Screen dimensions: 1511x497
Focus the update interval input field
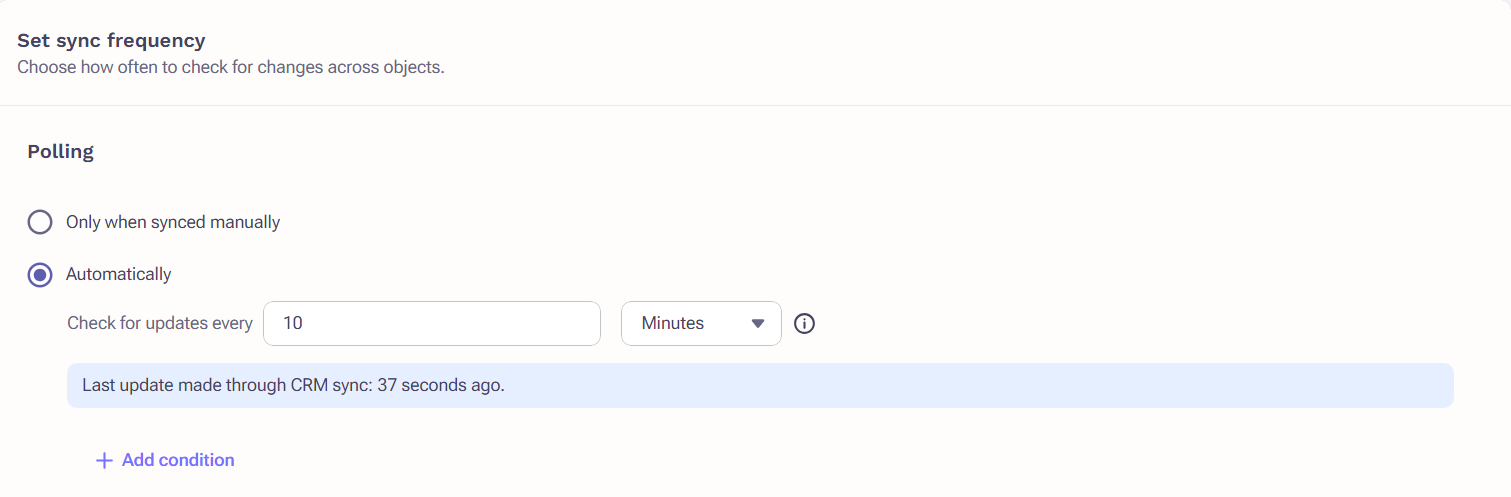point(432,324)
